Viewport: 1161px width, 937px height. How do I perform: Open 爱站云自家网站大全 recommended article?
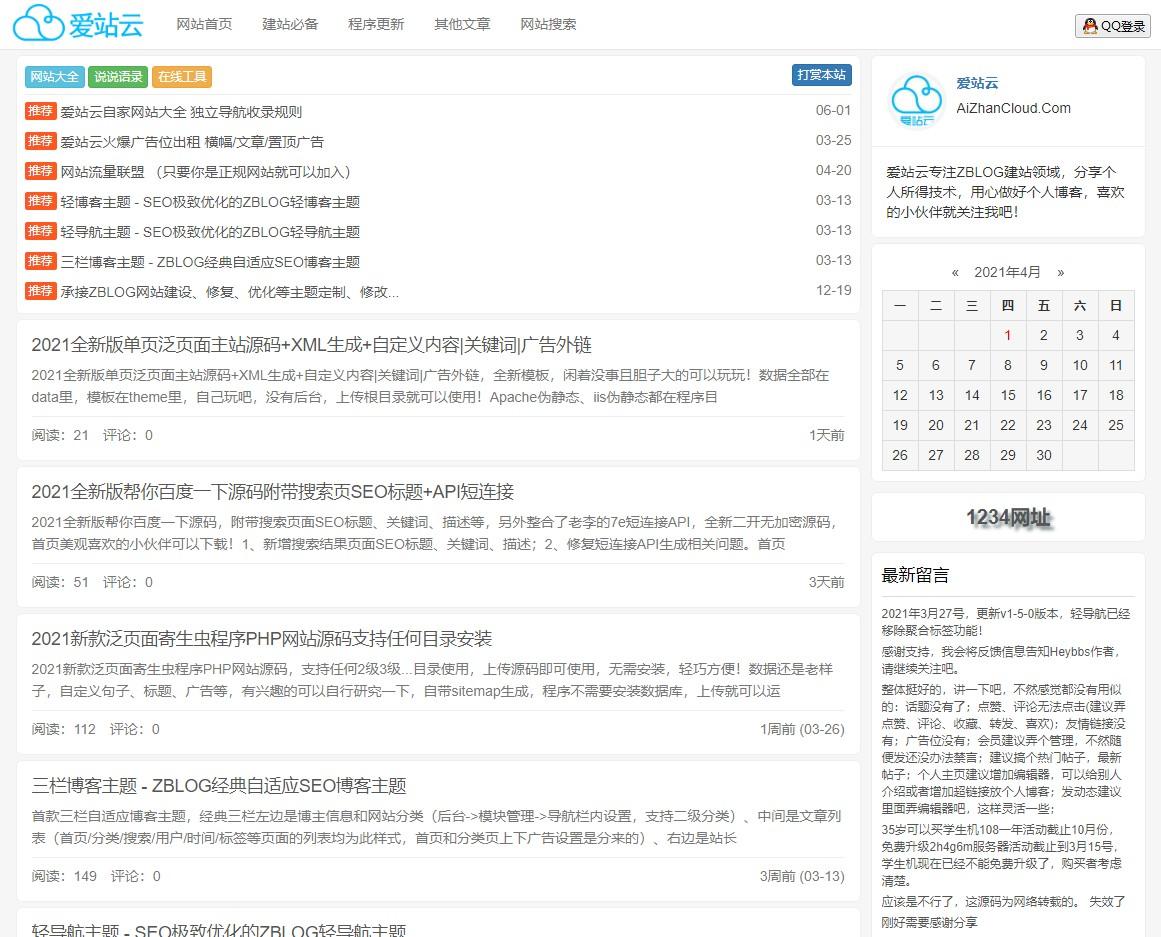(181, 112)
